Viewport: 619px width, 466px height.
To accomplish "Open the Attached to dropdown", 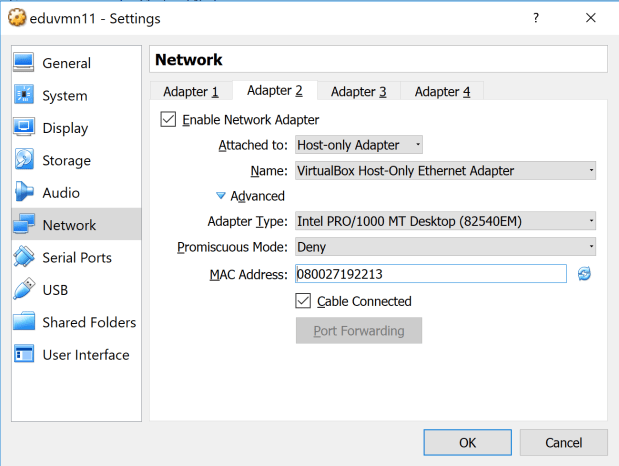I will pyautogui.click(x=359, y=145).
